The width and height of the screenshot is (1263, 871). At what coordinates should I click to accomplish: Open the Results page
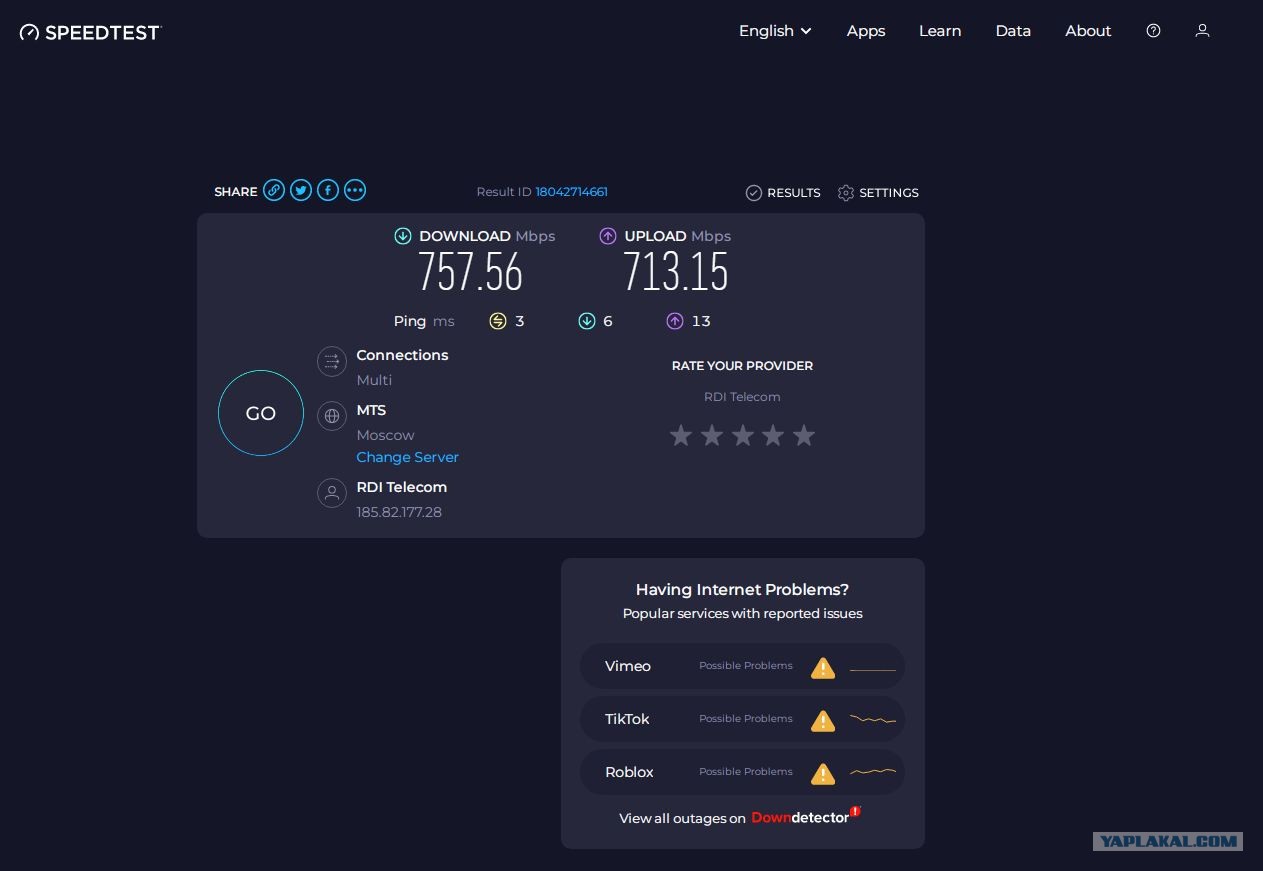[x=783, y=193]
